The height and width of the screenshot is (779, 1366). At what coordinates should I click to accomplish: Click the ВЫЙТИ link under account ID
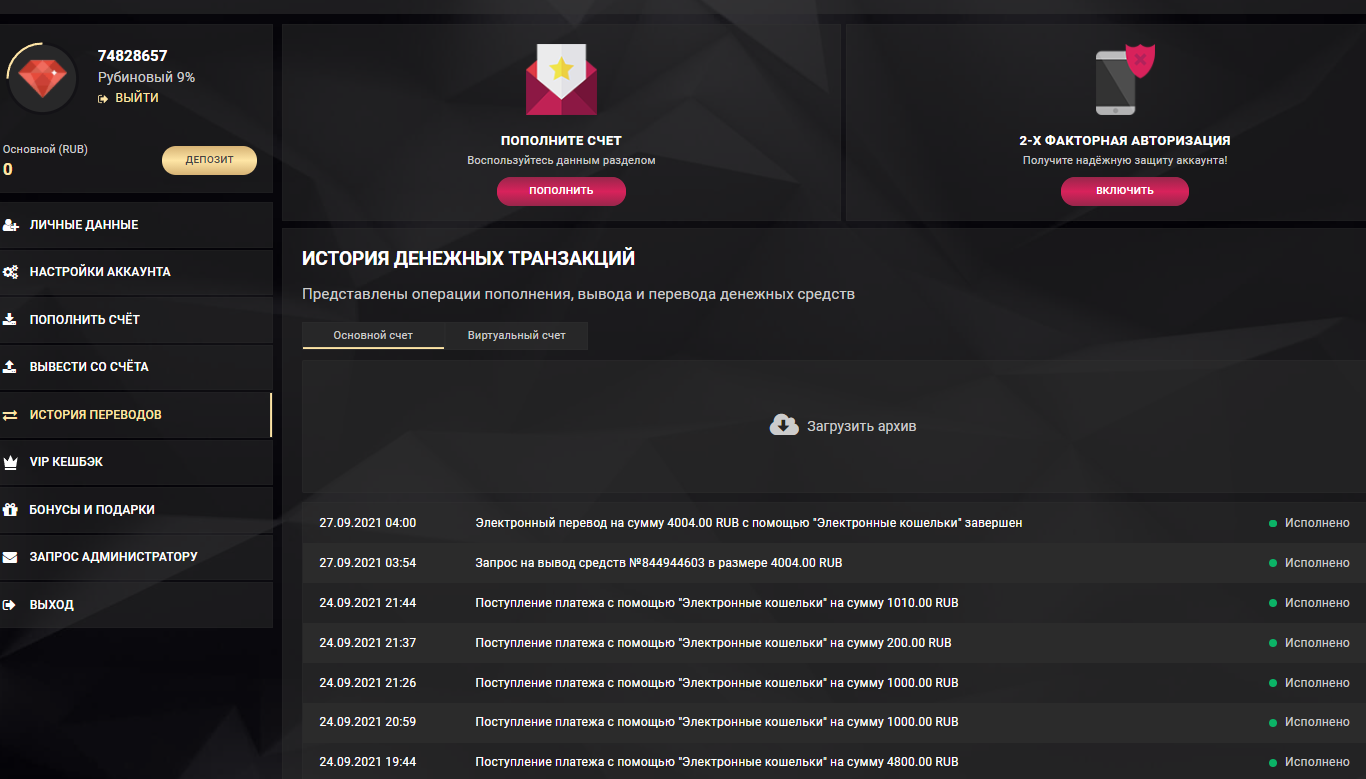(x=136, y=98)
